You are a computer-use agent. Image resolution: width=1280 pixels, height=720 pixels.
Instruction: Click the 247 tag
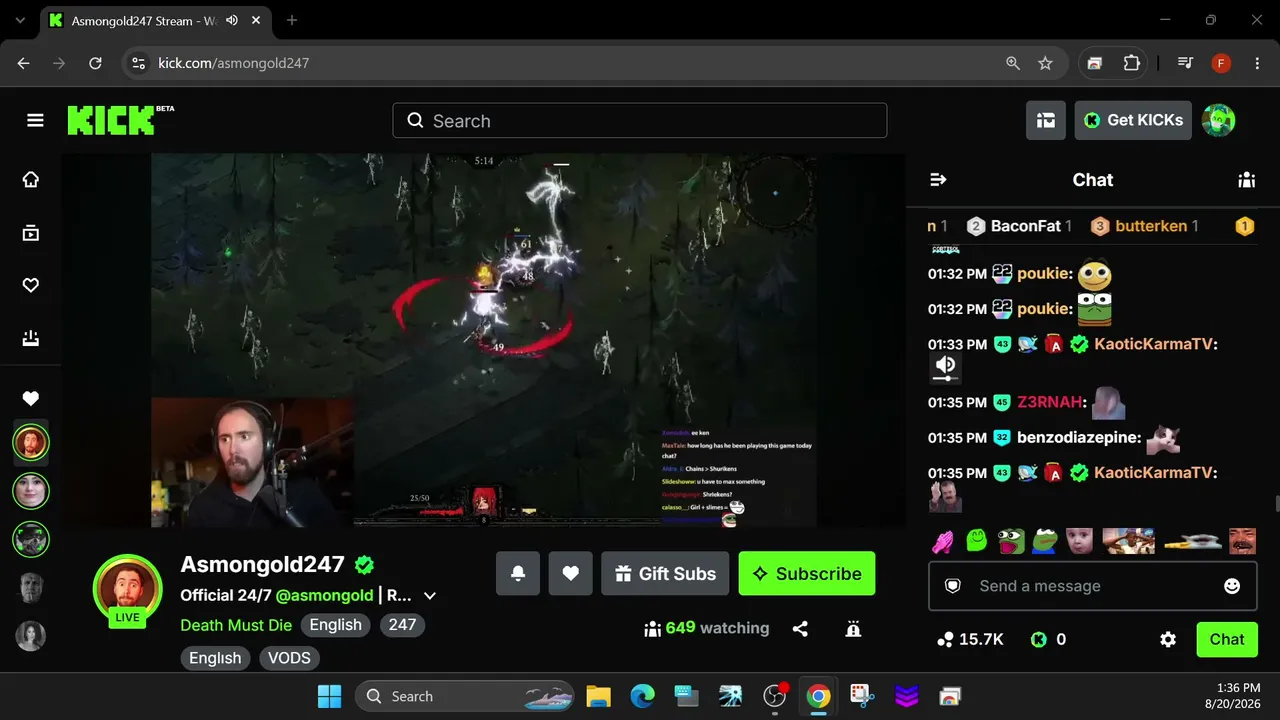(x=402, y=625)
